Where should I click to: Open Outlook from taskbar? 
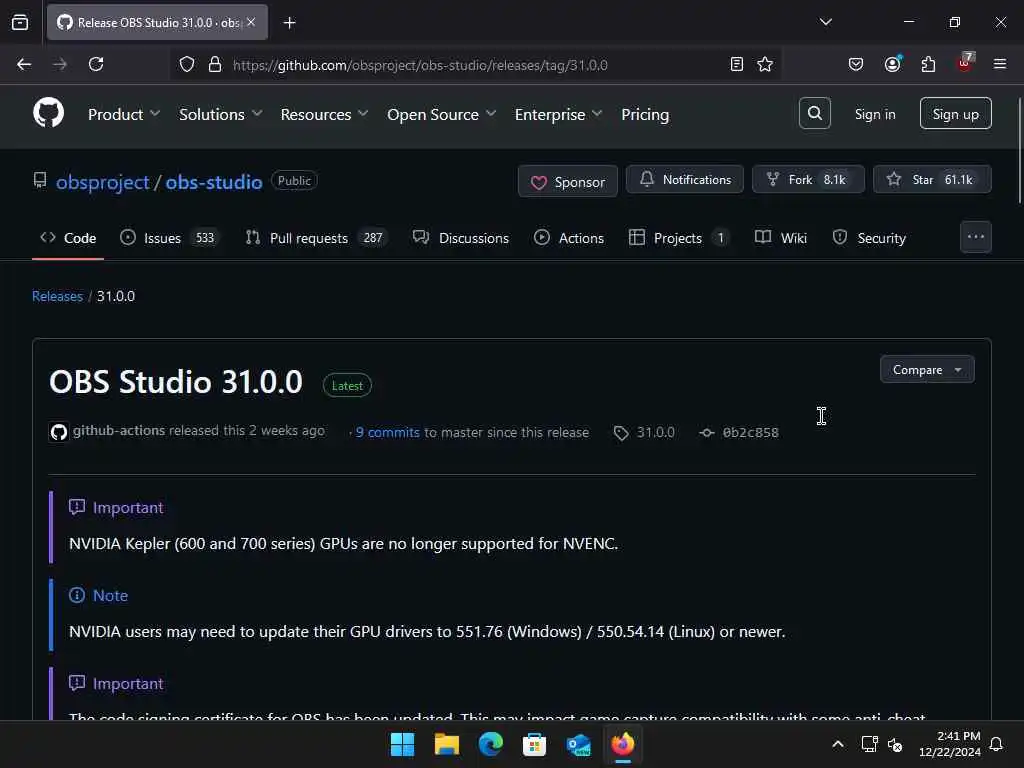pos(579,744)
